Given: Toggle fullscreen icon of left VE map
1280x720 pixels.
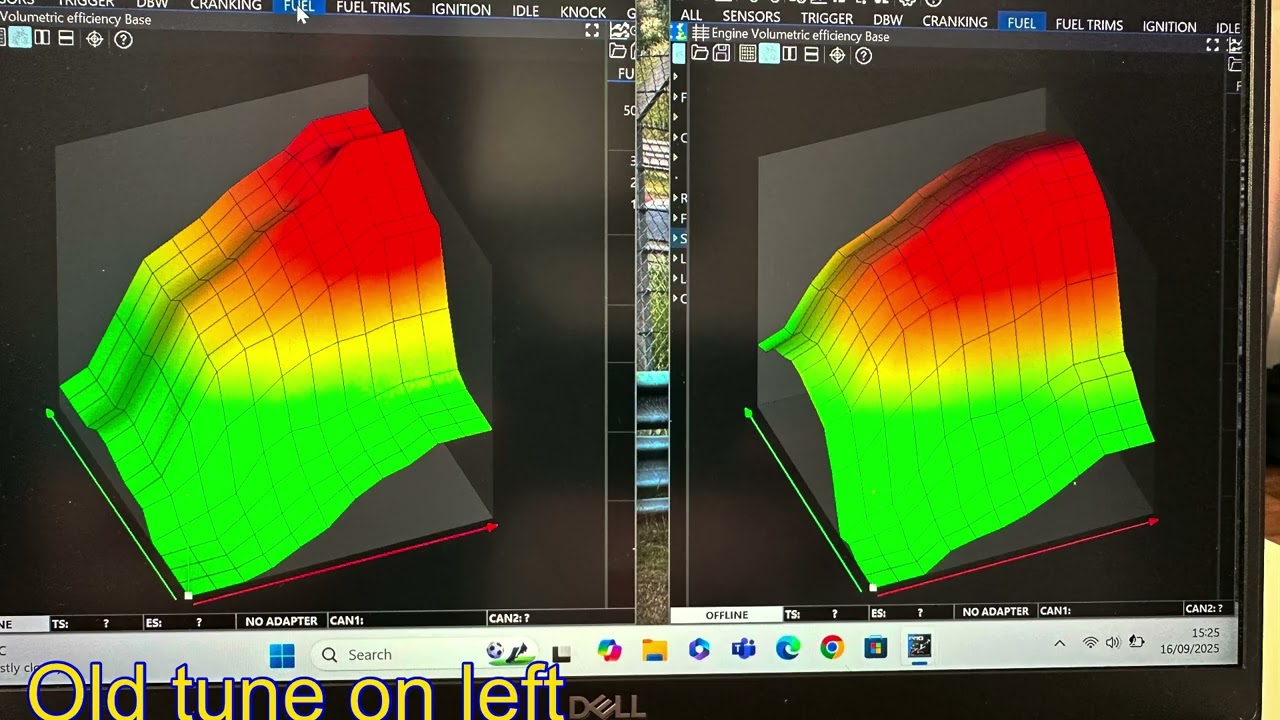Looking at the screenshot, I should click(592, 31).
